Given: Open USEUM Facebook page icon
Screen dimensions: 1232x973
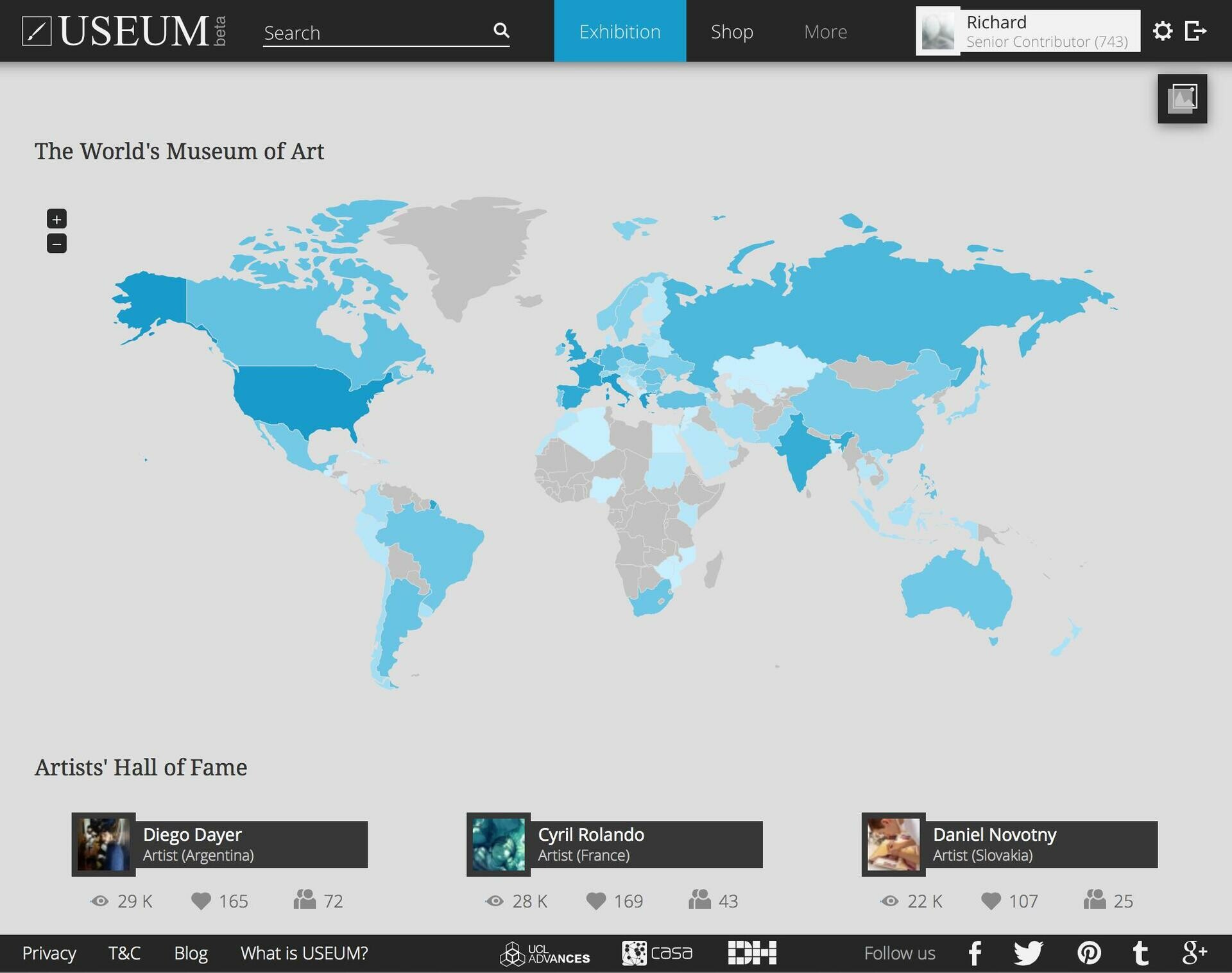Looking at the screenshot, I should click(975, 953).
